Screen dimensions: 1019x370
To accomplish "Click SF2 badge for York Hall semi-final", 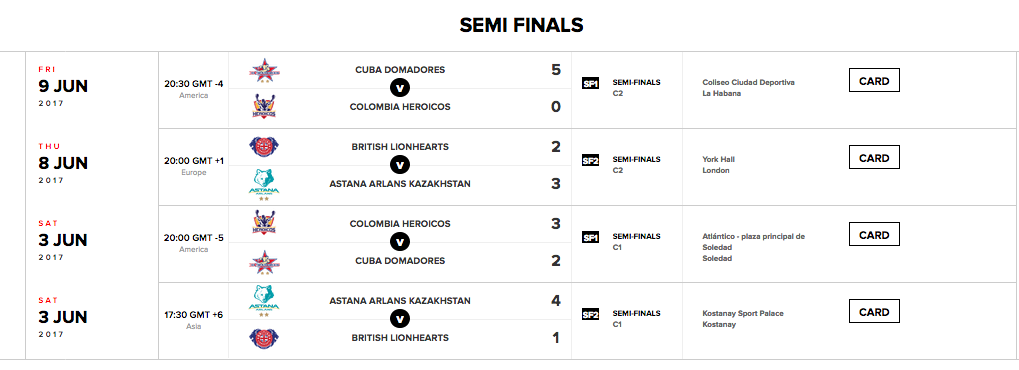I will pos(590,161).
